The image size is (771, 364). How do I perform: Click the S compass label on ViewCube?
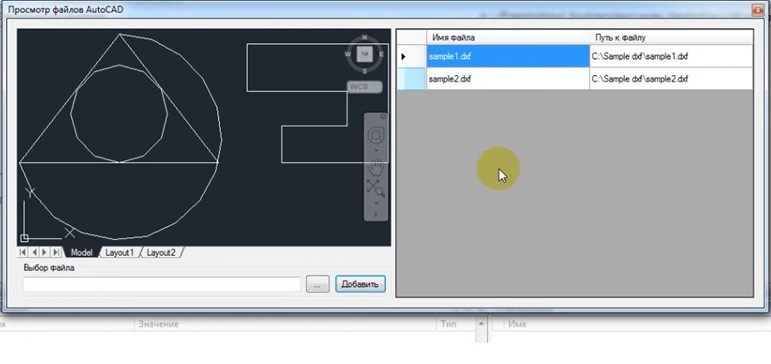pos(364,71)
